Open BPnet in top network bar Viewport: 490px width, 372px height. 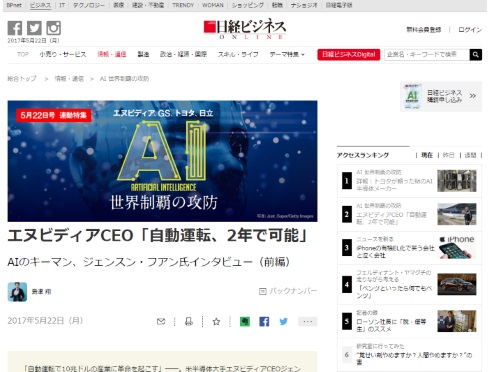(x=14, y=5)
